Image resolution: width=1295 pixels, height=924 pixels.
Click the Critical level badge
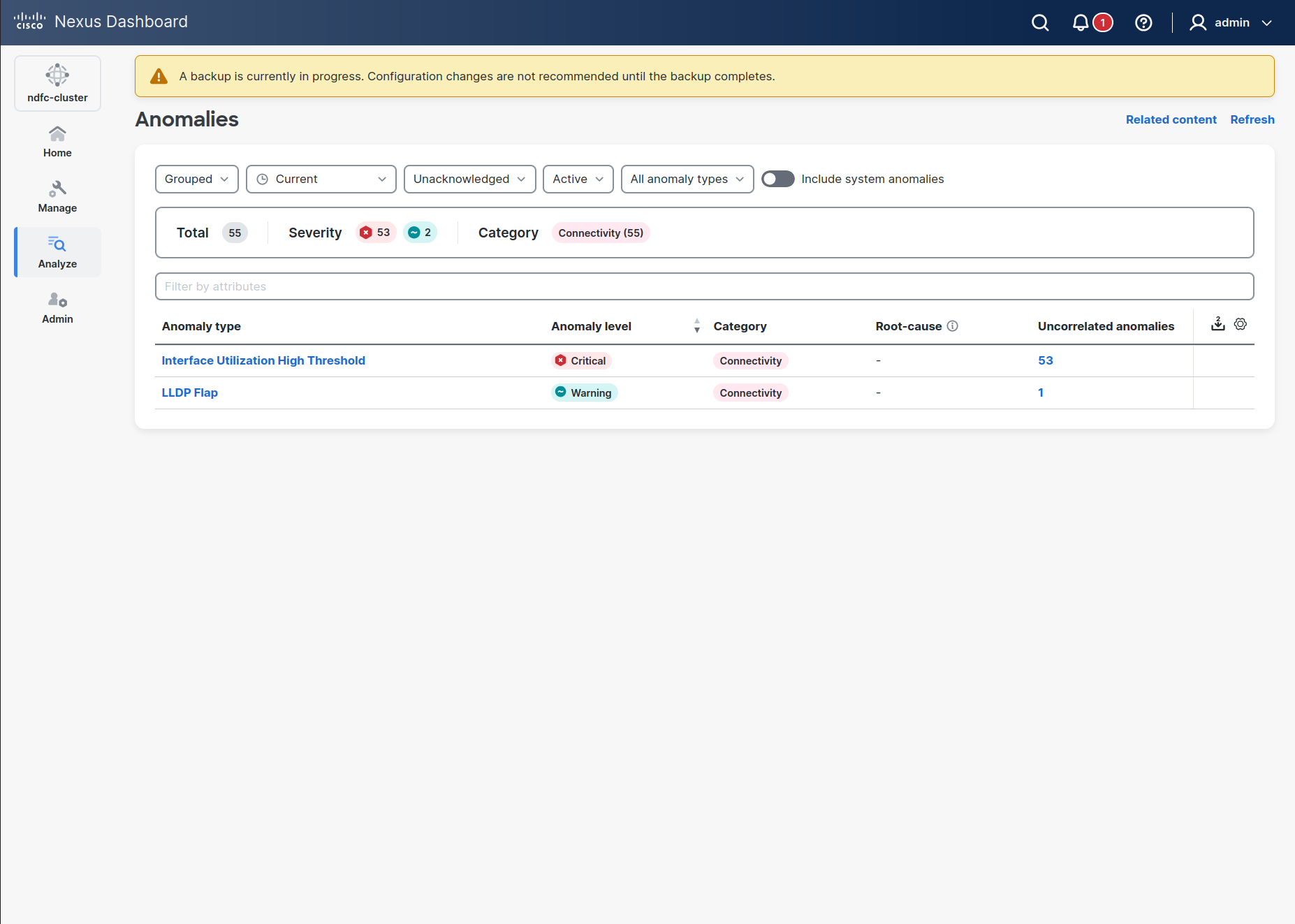point(581,360)
